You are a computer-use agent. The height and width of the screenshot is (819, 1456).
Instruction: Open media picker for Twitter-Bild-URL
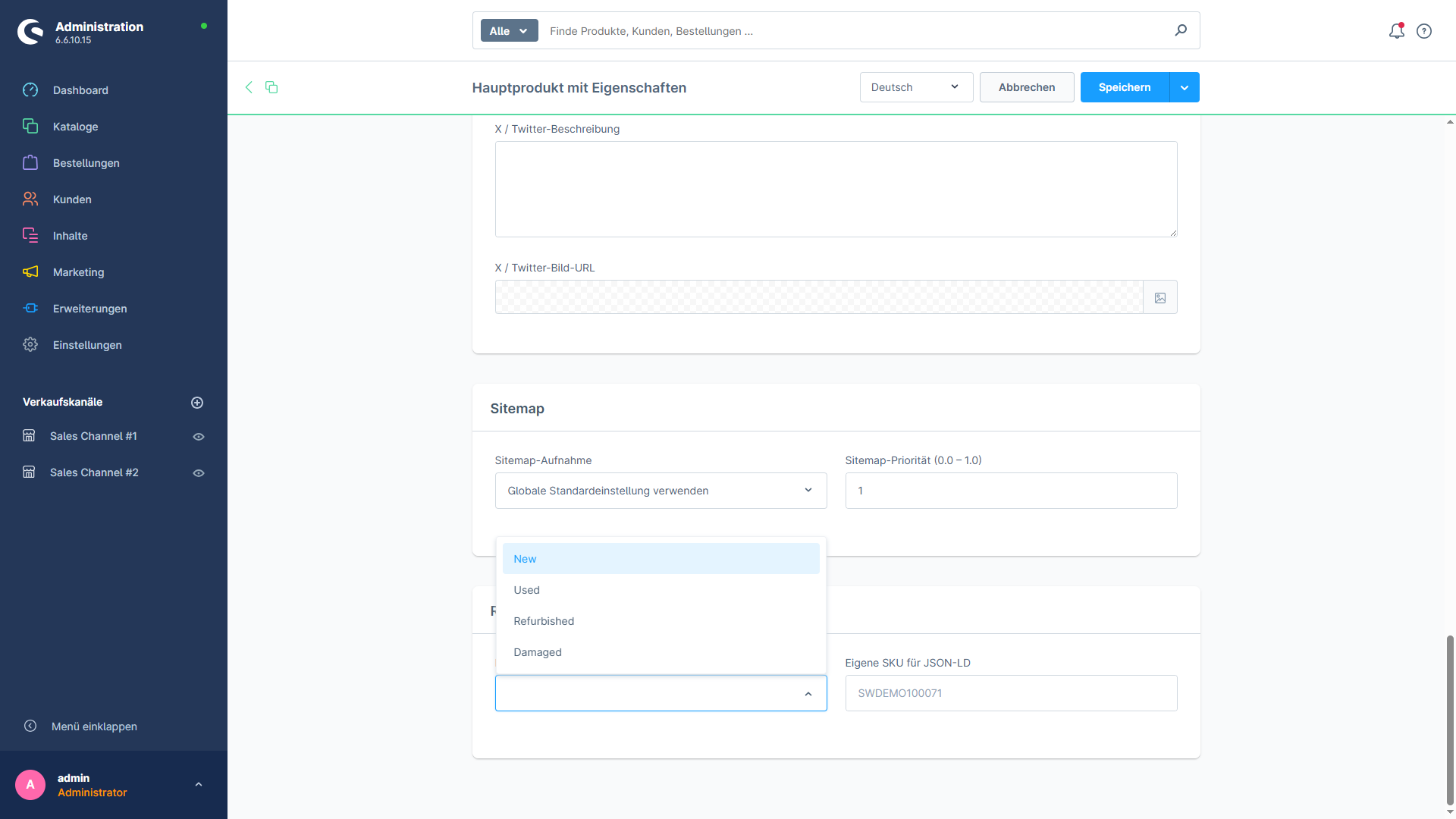1159,297
